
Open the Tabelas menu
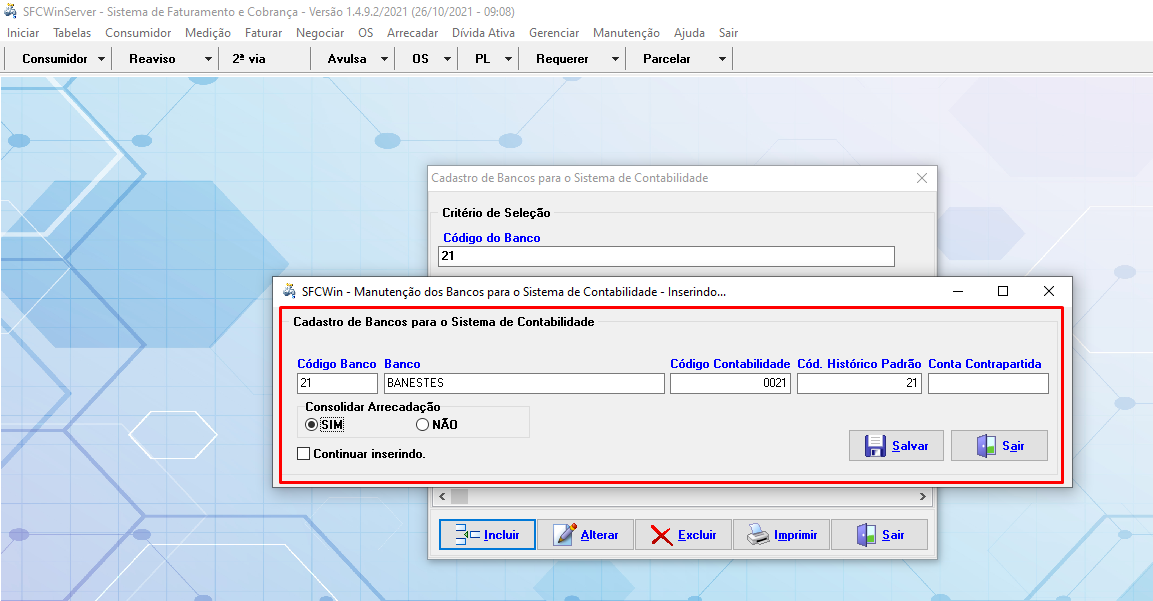pyautogui.click(x=72, y=33)
